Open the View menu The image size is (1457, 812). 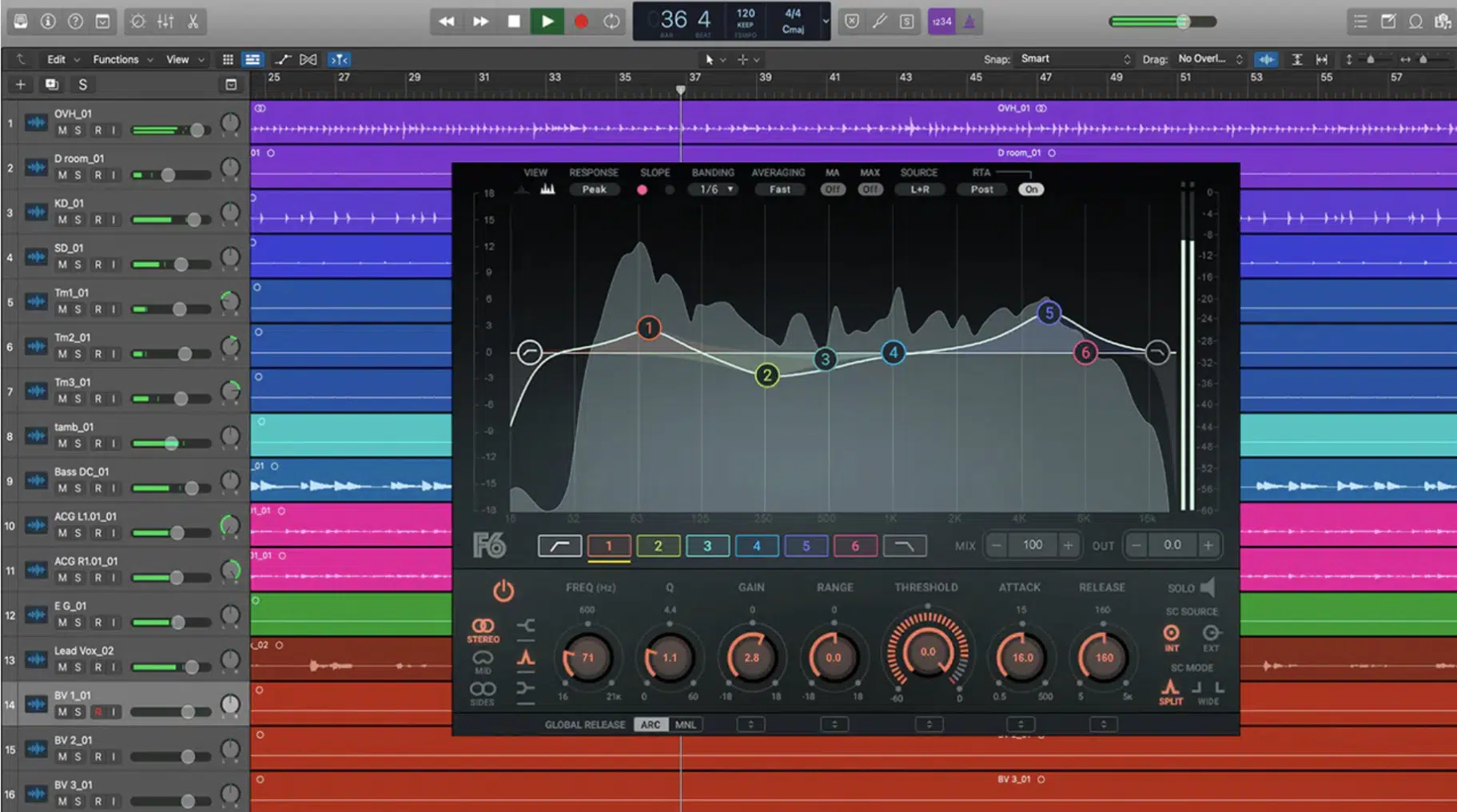185,59
